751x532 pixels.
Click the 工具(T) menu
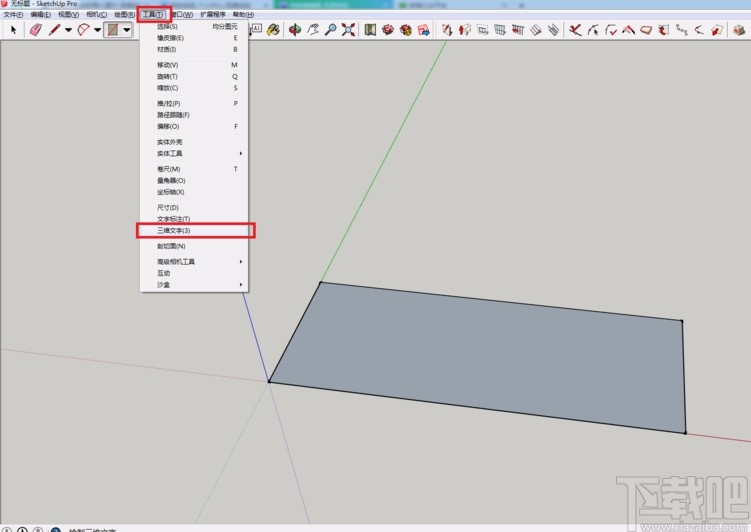click(x=153, y=14)
